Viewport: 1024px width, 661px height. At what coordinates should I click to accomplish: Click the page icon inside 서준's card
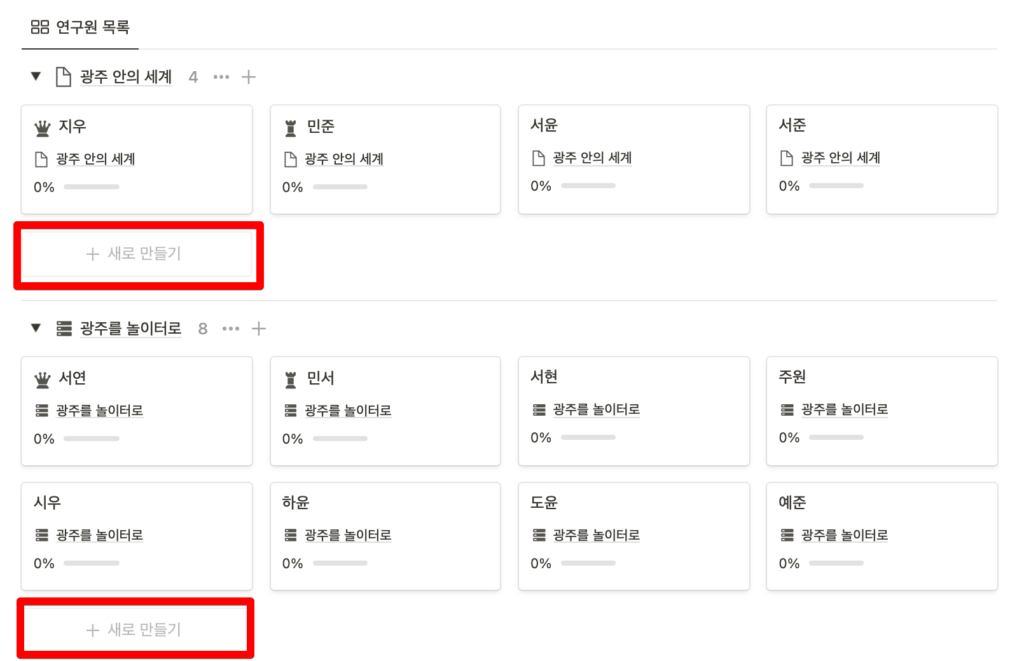tap(786, 157)
